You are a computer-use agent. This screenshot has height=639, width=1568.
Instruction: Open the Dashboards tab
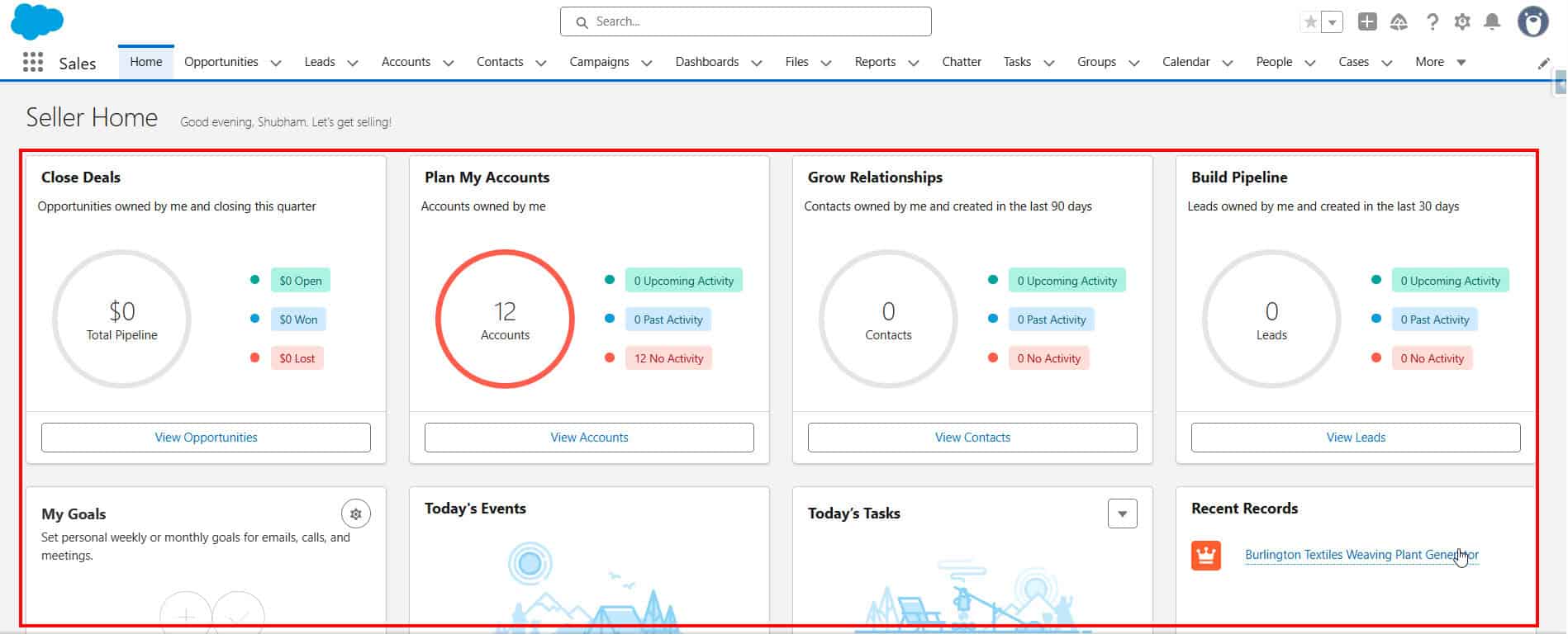(x=707, y=62)
